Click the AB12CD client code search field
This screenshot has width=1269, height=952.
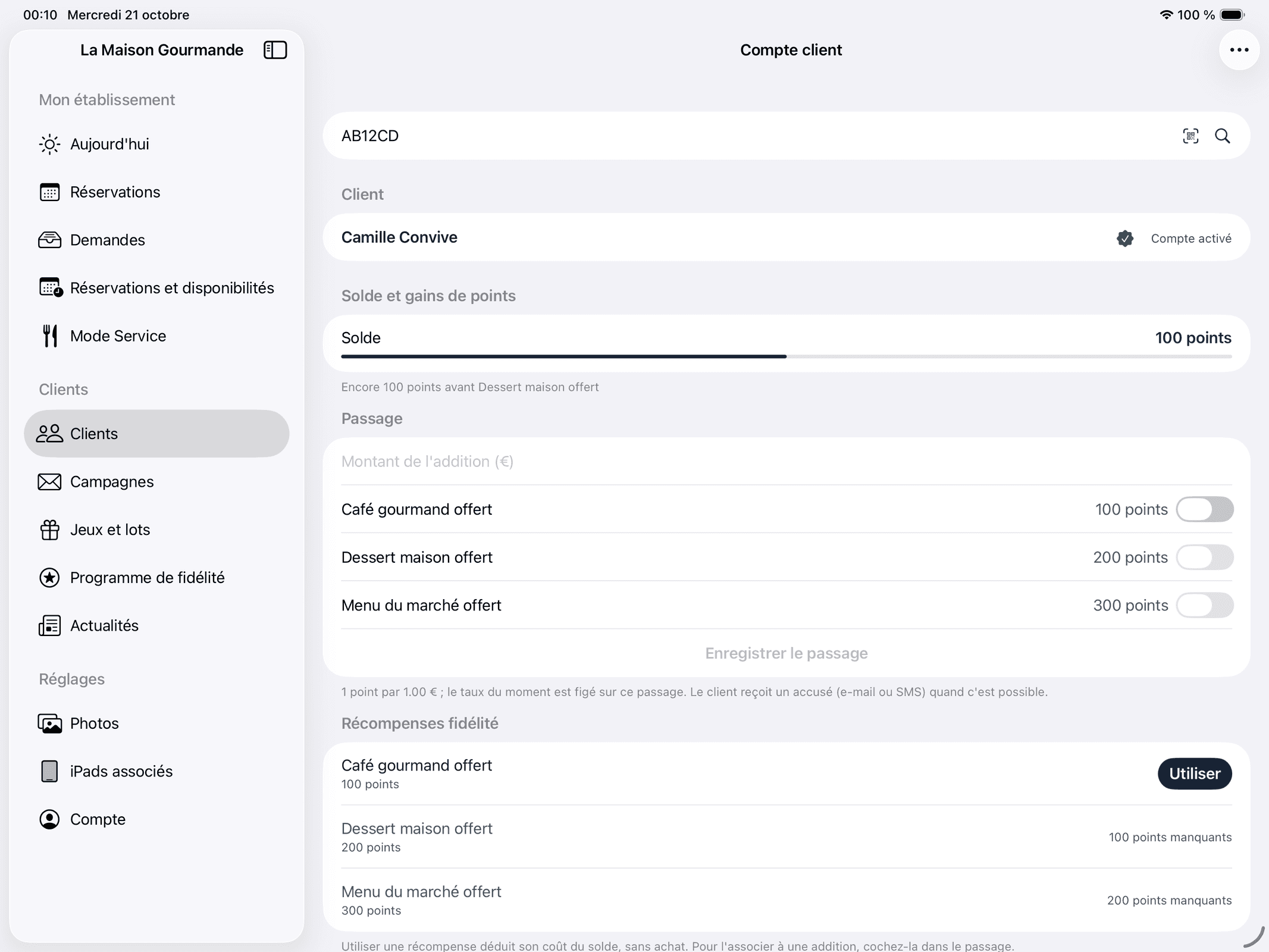click(x=787, y=136)
